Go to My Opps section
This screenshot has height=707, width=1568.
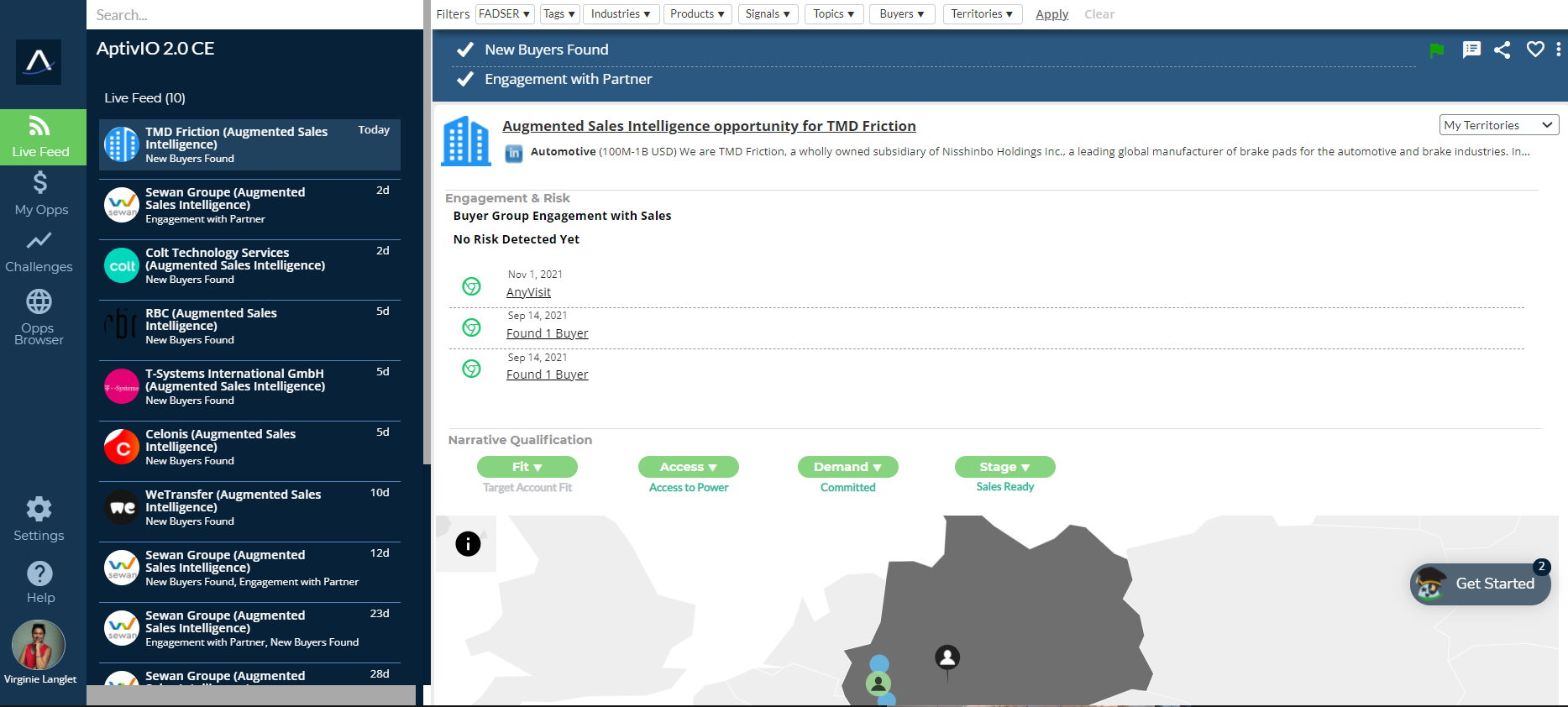[x=40, y=193]
